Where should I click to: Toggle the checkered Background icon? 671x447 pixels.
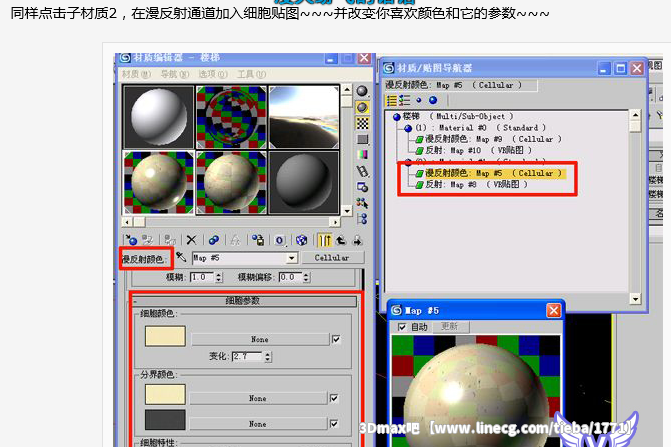pyautogui.click(x=362, y=123)
